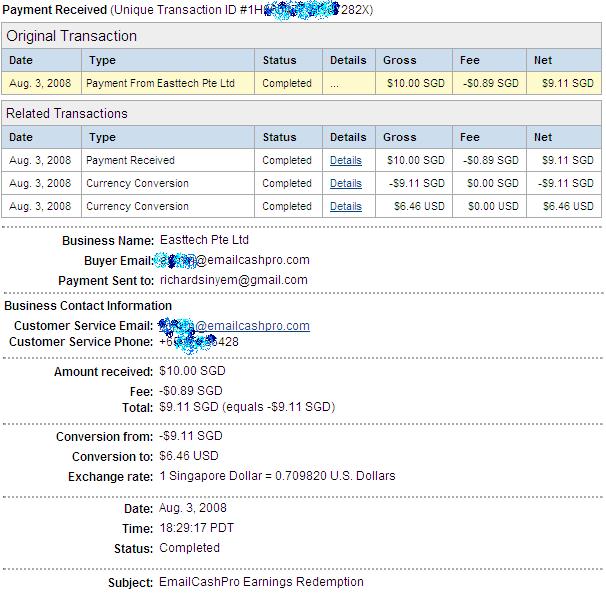Click the customer service emailcashpro.com email link
Viewport: 606px width, 597px height.
click(x=235, y=326)
